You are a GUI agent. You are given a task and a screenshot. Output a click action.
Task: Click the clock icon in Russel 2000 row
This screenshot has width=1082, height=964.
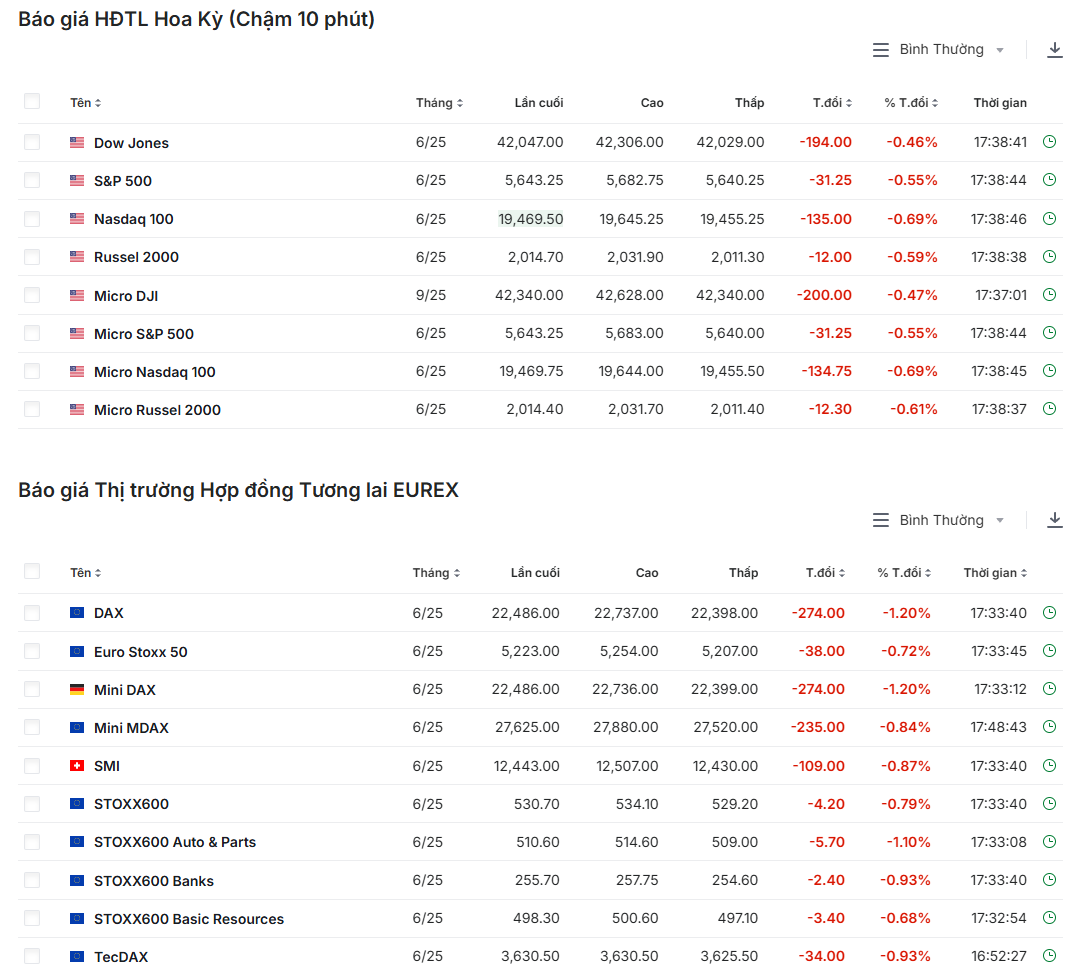(1049, 257)
